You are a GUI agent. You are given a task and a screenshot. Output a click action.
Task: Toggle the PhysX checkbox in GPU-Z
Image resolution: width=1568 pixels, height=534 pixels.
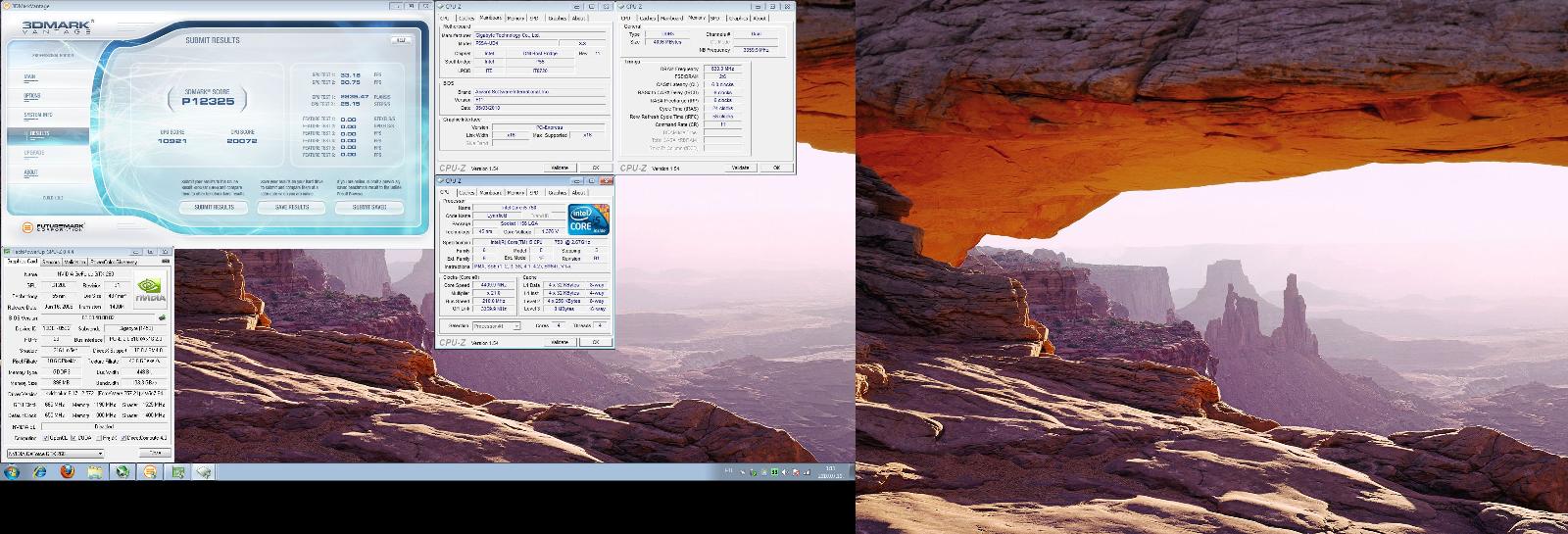(x=97, y=437)
